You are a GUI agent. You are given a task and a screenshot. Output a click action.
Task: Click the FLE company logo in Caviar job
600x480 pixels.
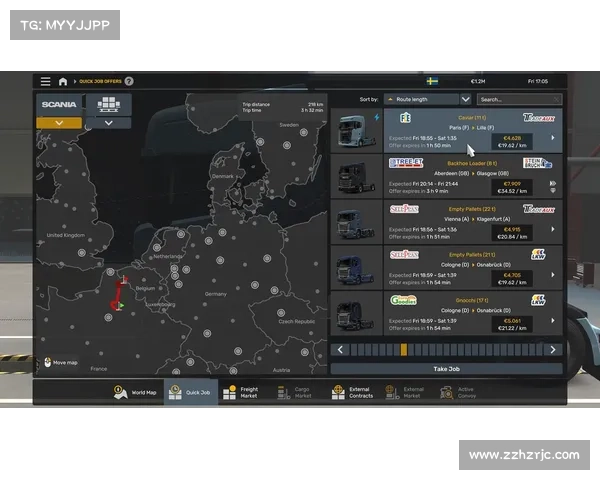(x=405, y=118)
